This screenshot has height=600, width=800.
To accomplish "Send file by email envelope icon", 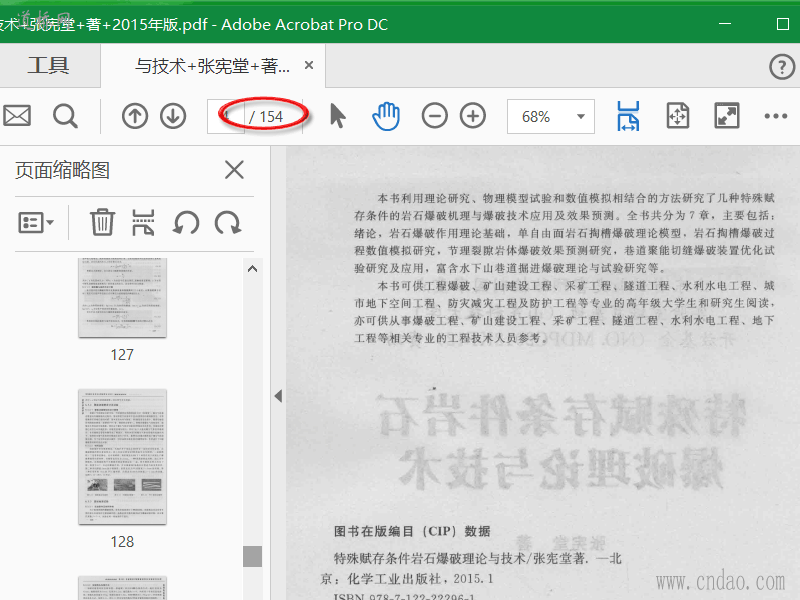I will [17, 116].
